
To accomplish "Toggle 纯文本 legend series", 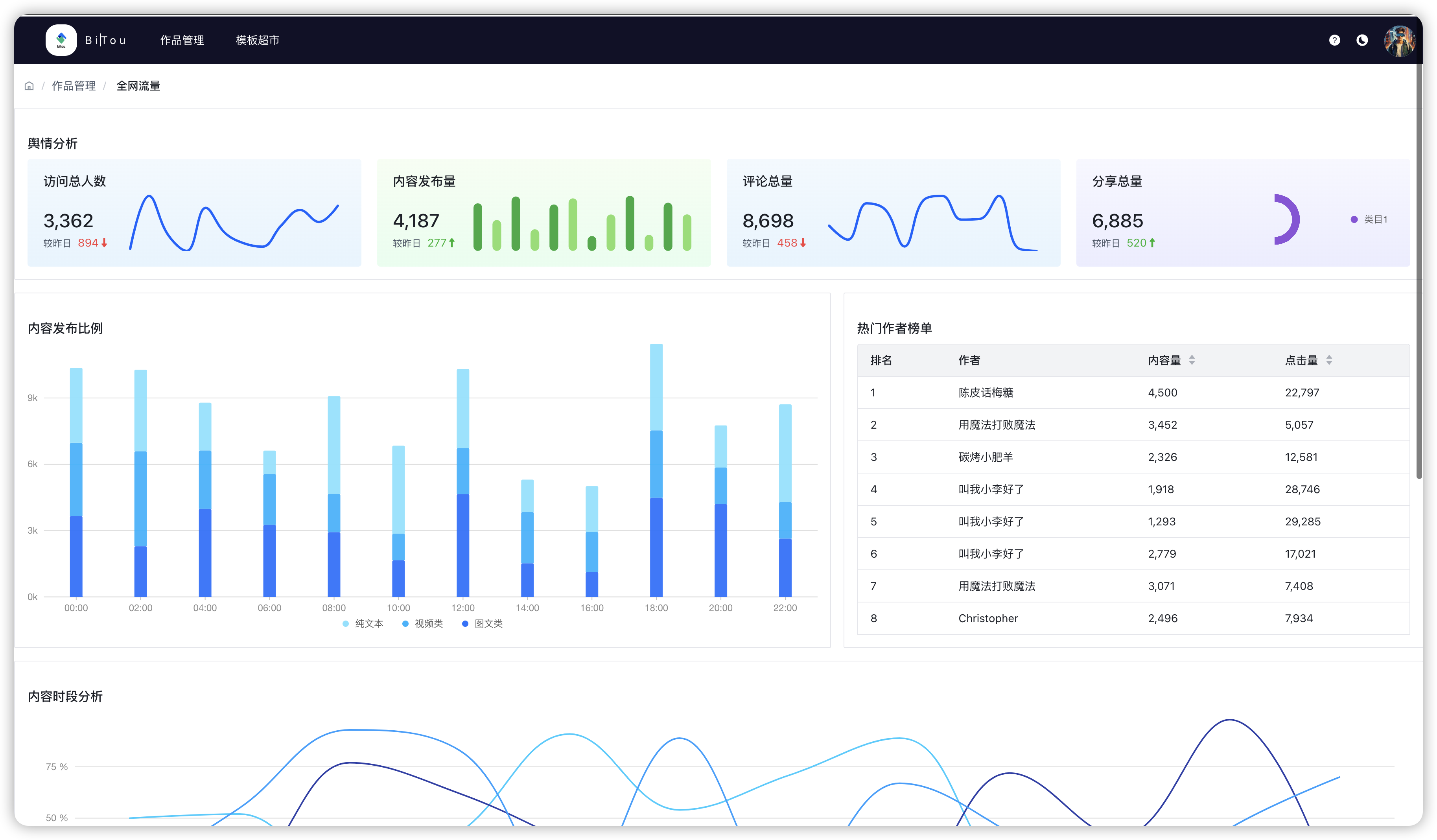I will coord(363,623).
